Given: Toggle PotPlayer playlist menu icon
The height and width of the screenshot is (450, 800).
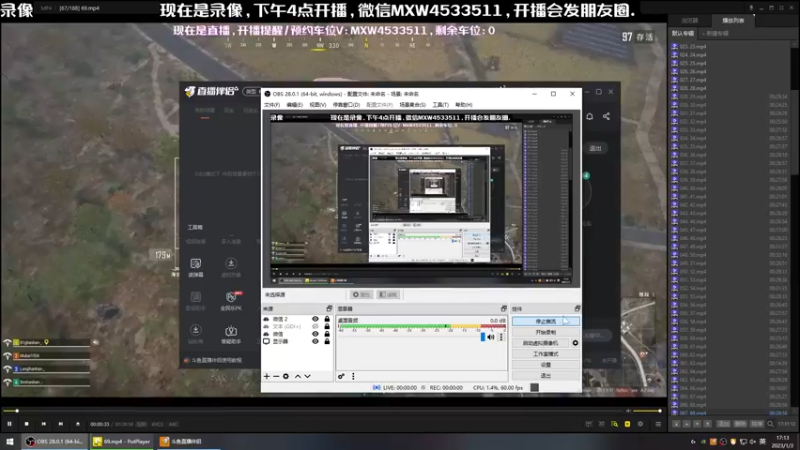Looking at the screenshot, I should tap(658, 424).
